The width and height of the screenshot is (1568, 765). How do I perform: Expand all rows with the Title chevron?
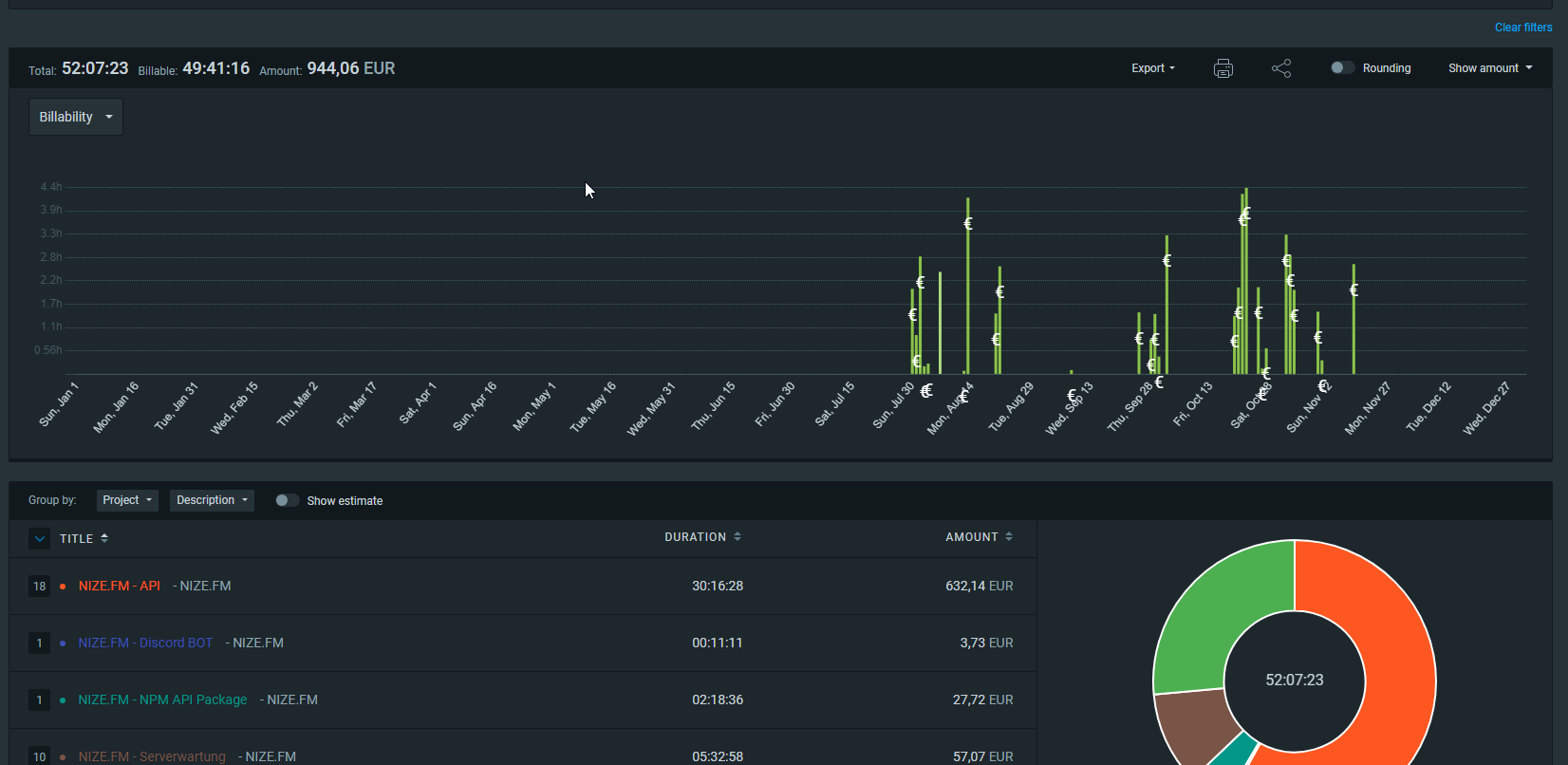tap(39, 539)
